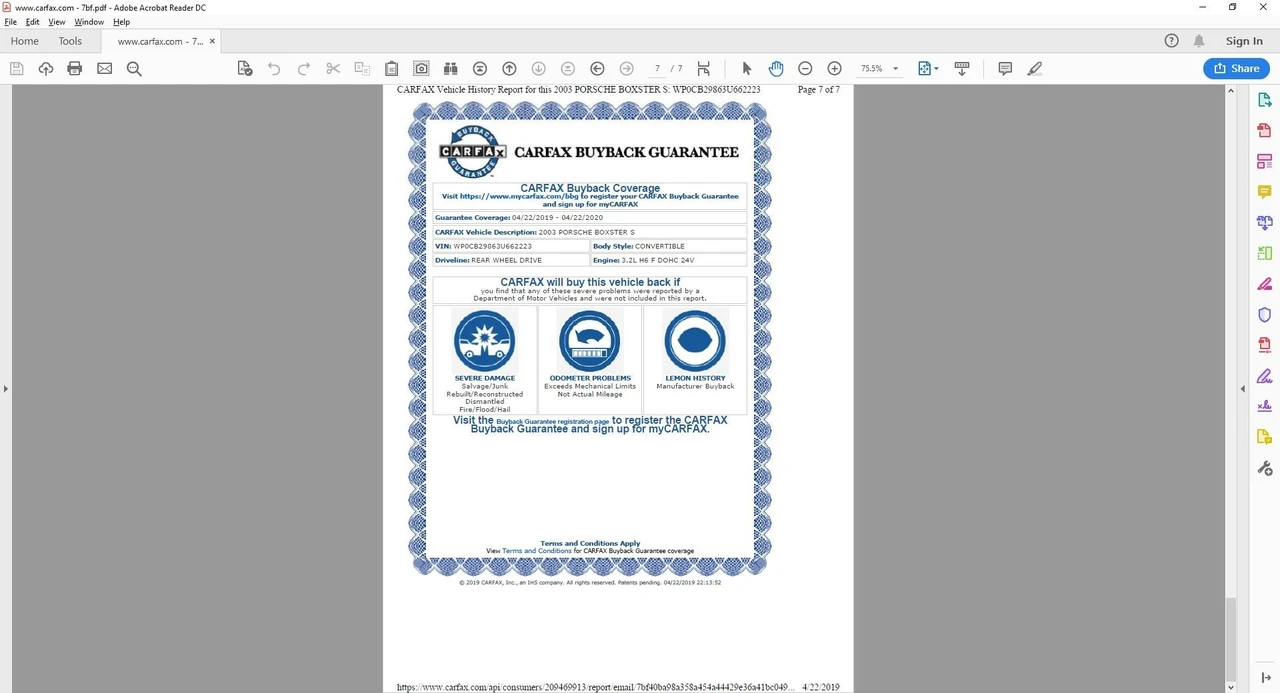The width and height of the screenshot is (1280, 693).
Task: Expand the left navigation pane arrow
Action: tap(6, 388)
